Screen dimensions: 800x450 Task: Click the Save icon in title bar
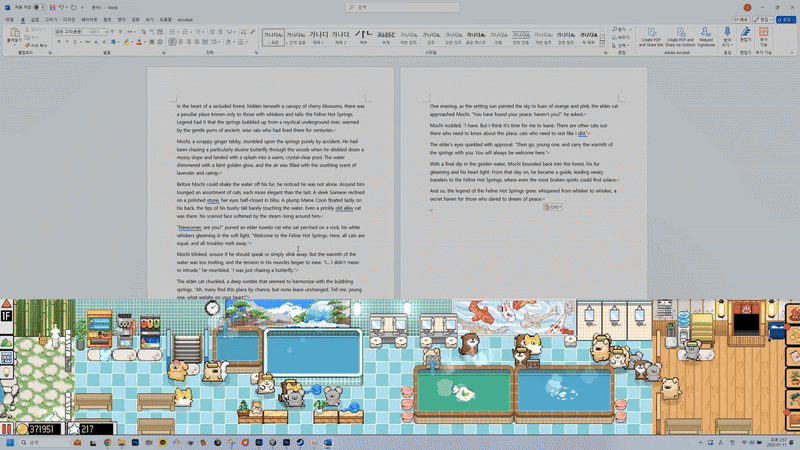click(x=52, y=8)
